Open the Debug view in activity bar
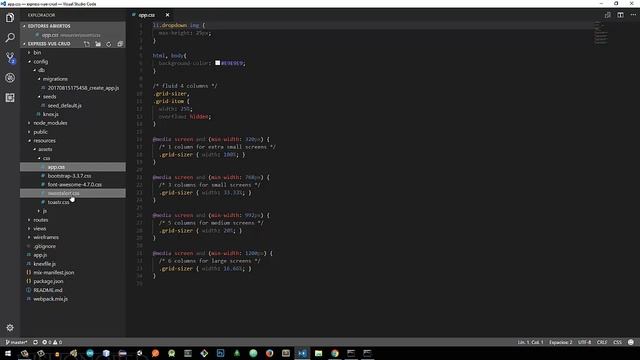 tap(10, 78)
